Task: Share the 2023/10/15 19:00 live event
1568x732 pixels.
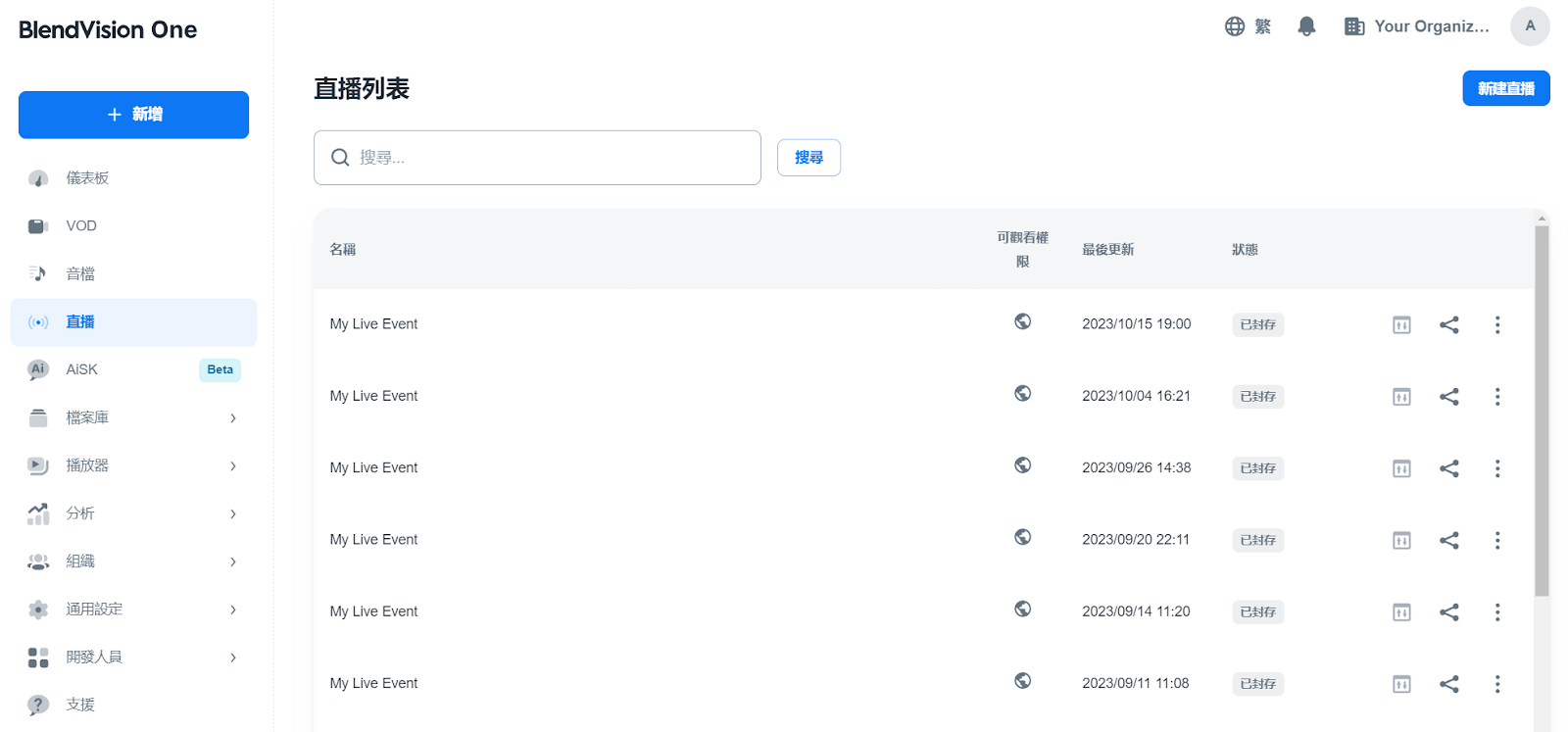Action: click(1448, 324)
